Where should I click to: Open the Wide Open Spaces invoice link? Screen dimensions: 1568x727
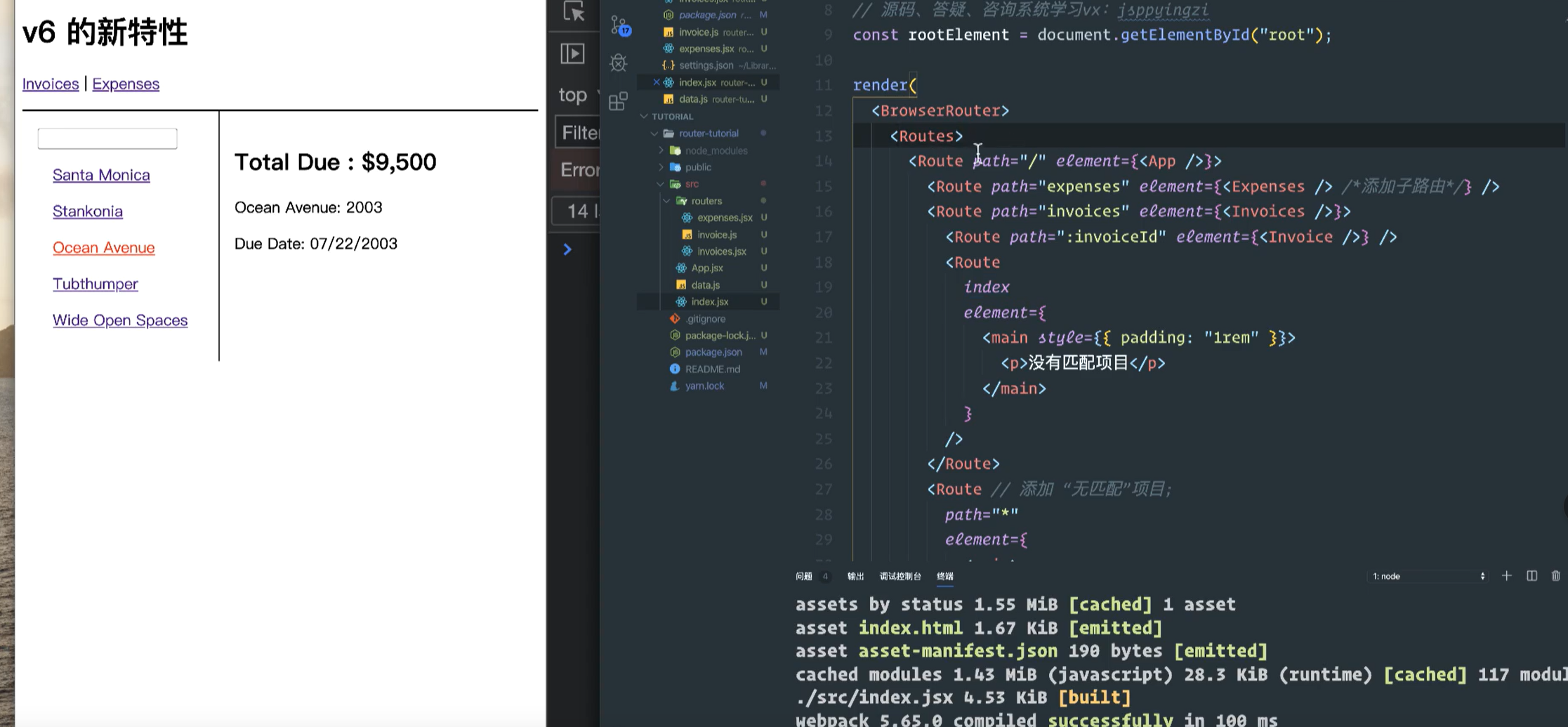[120, 320]
